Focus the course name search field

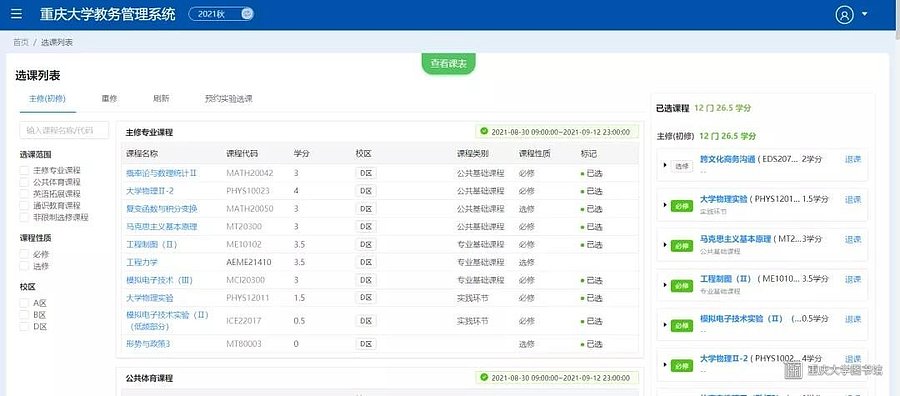(x=64, y=130)
